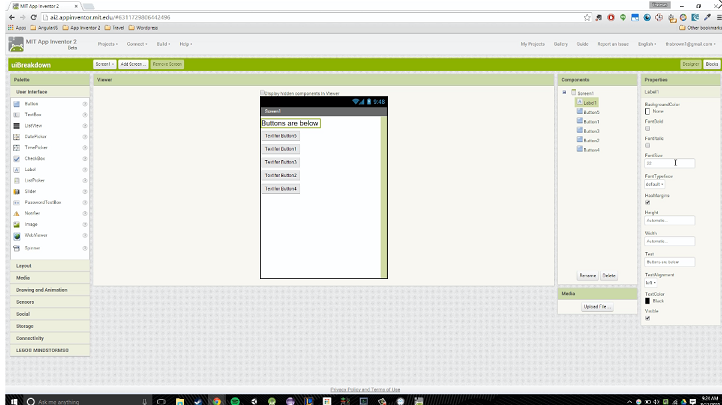Check Display hidden components in Viewer

point(262,92)
